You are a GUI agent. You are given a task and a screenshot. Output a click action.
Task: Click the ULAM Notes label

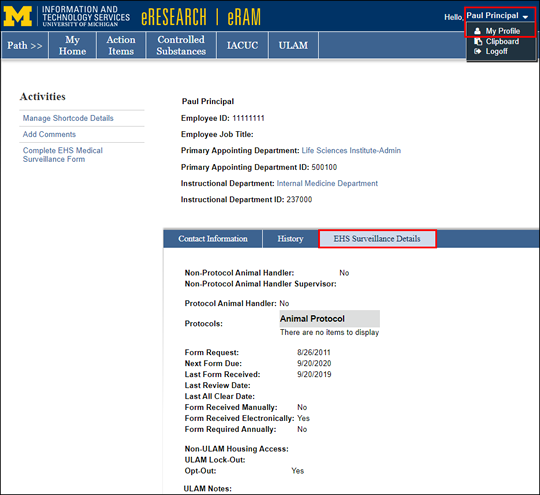(208, 488)
